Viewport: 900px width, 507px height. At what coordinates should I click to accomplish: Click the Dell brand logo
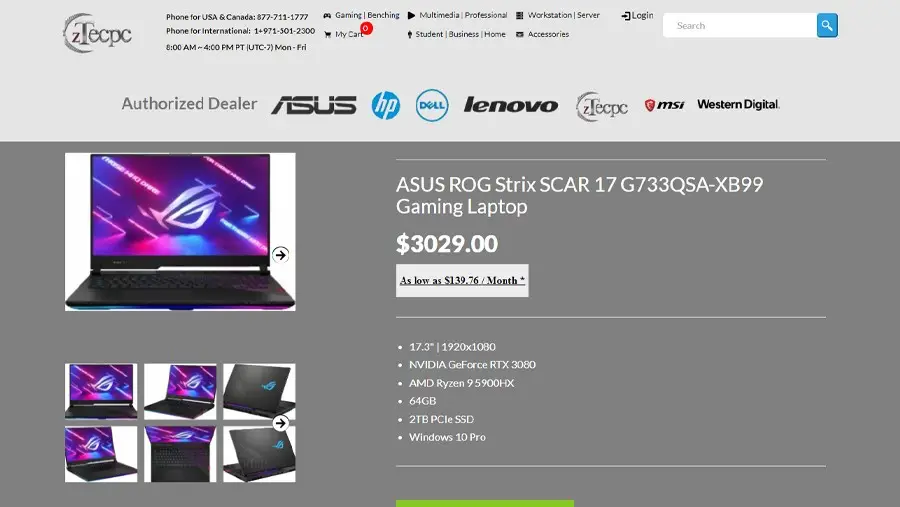click(x=432, y=105)
